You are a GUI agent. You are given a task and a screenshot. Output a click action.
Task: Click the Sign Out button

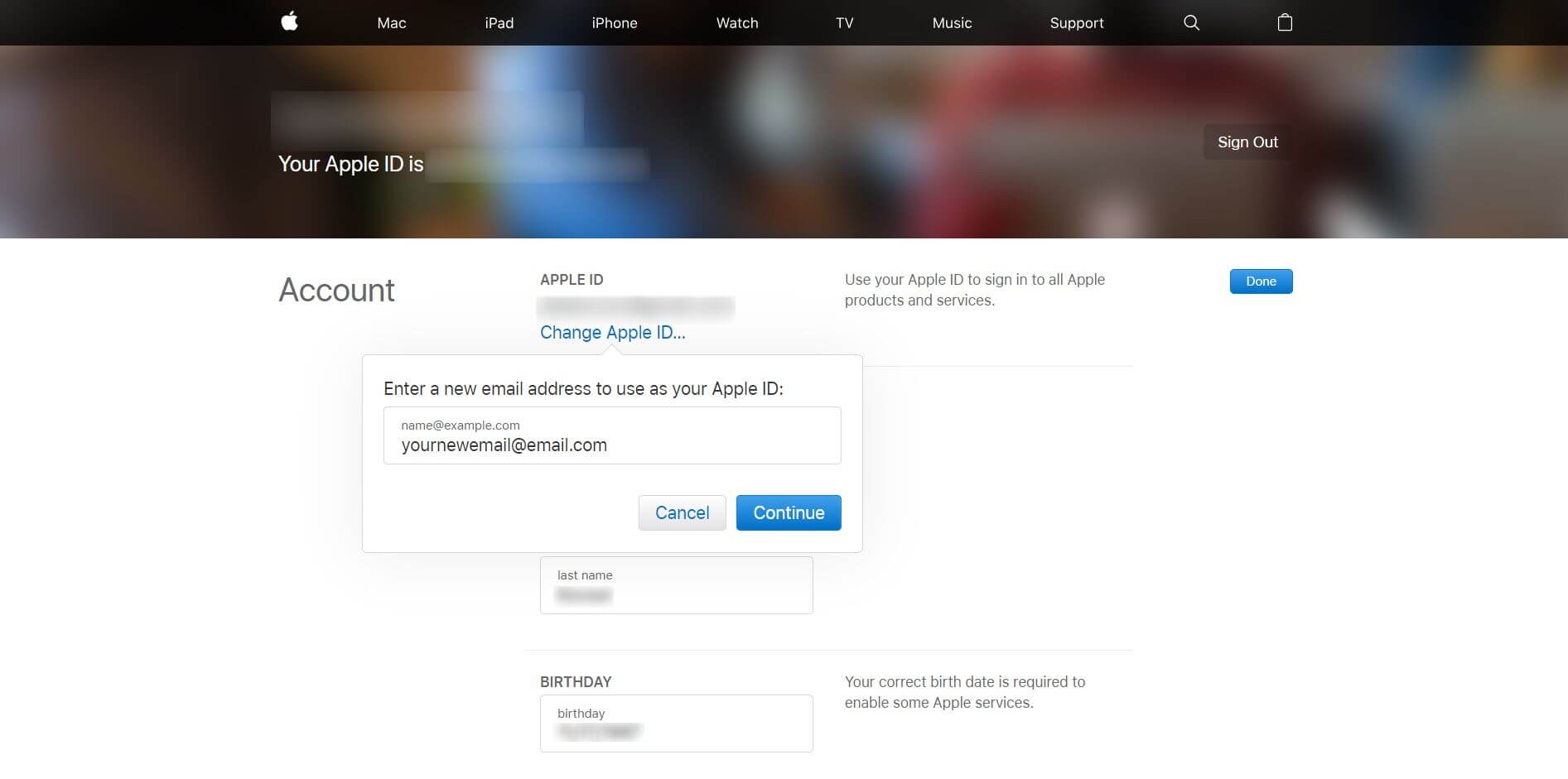coord(1247,142)
